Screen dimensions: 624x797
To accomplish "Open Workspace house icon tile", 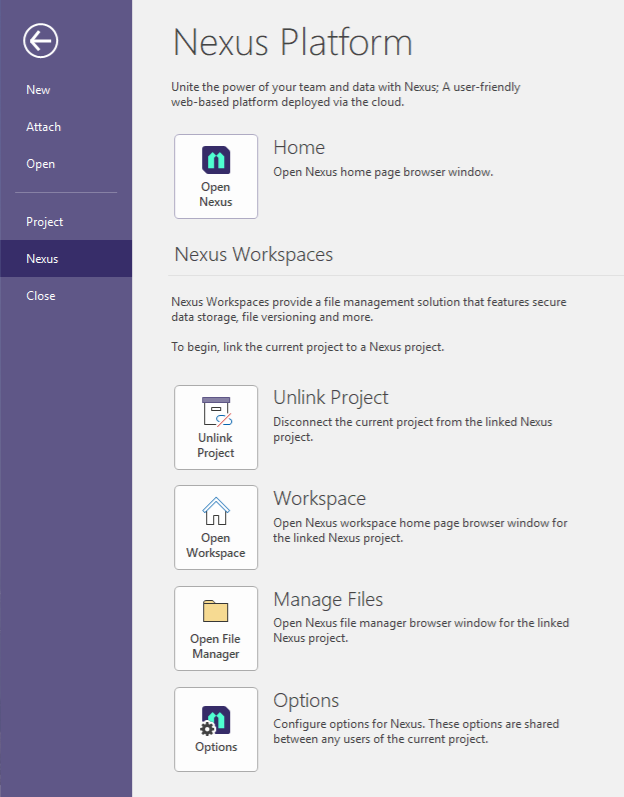I will 216,528.
